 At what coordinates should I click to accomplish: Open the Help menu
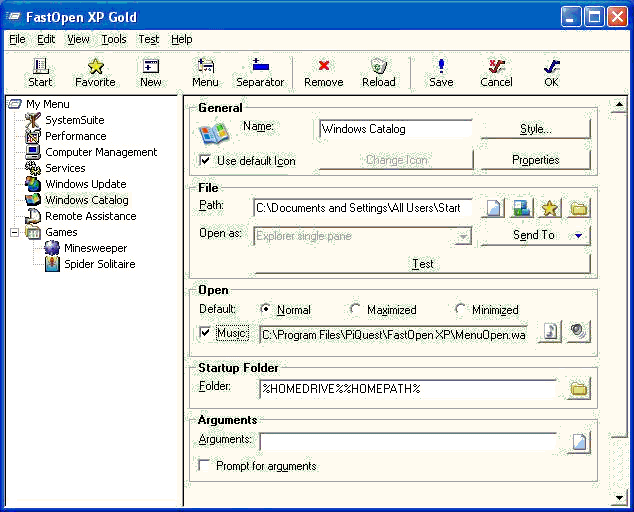click(x=182, y=39)
